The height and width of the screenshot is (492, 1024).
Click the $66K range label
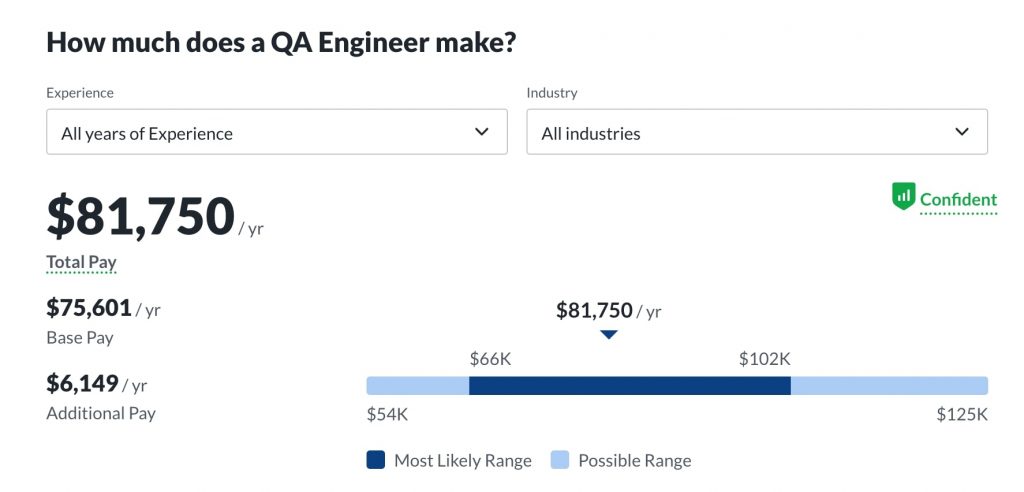490,359
